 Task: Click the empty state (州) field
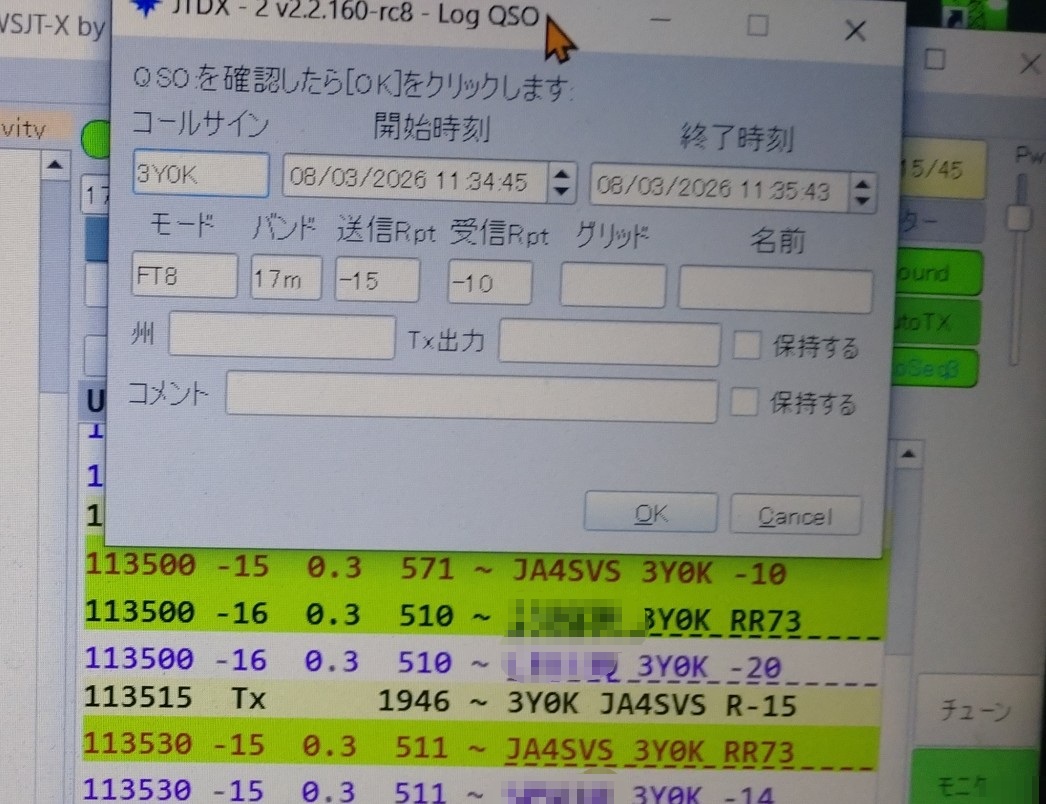tap(282, 336)
